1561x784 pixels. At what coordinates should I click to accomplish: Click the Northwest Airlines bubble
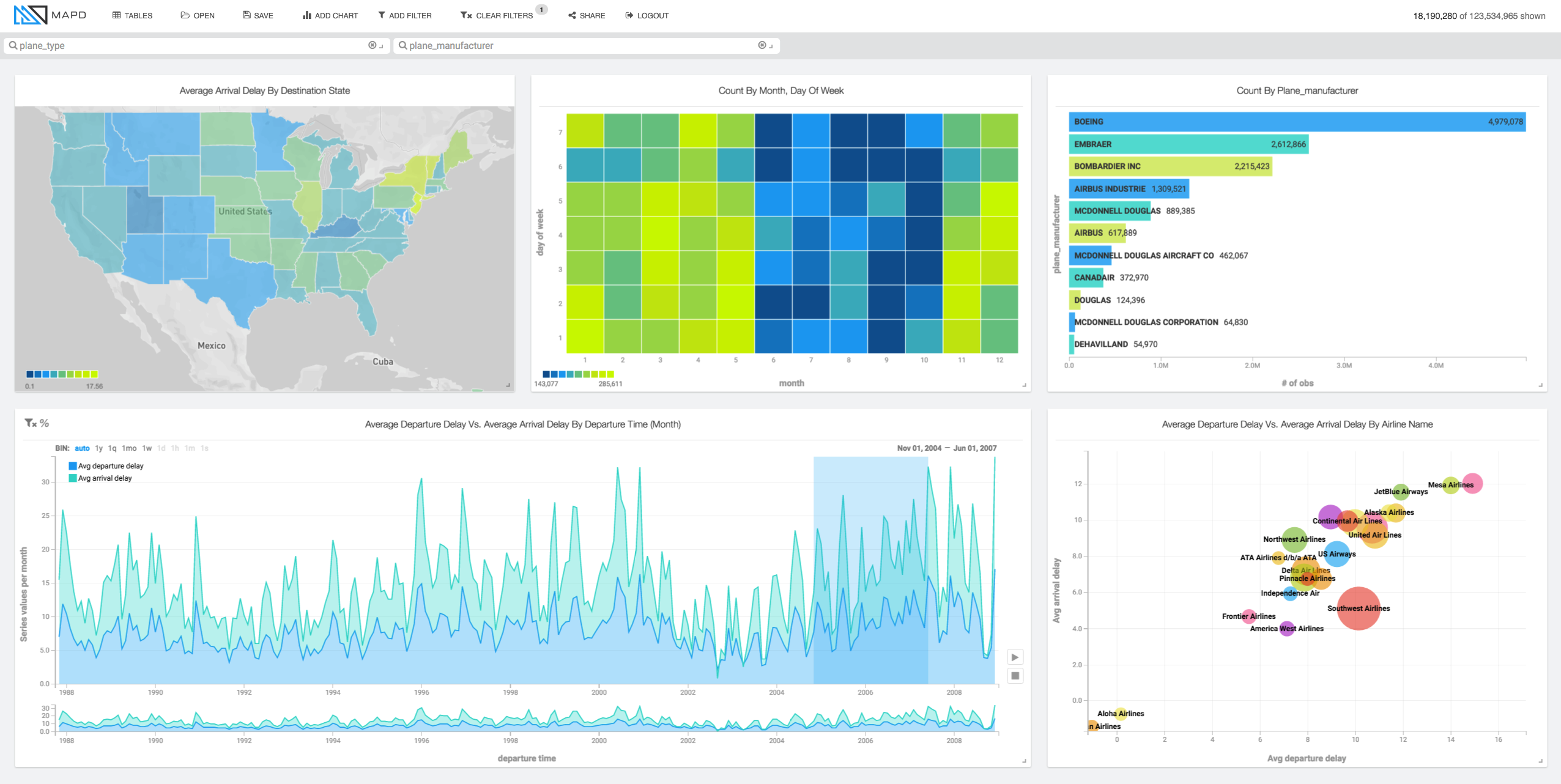pos(1294,539)
